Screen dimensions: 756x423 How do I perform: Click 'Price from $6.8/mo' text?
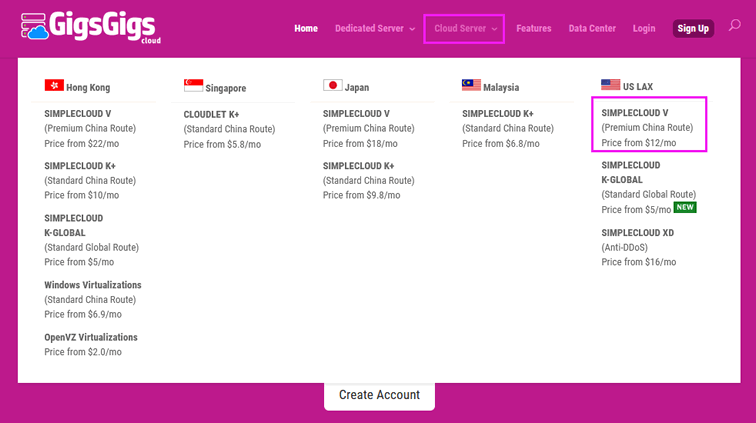coord(501,144)
